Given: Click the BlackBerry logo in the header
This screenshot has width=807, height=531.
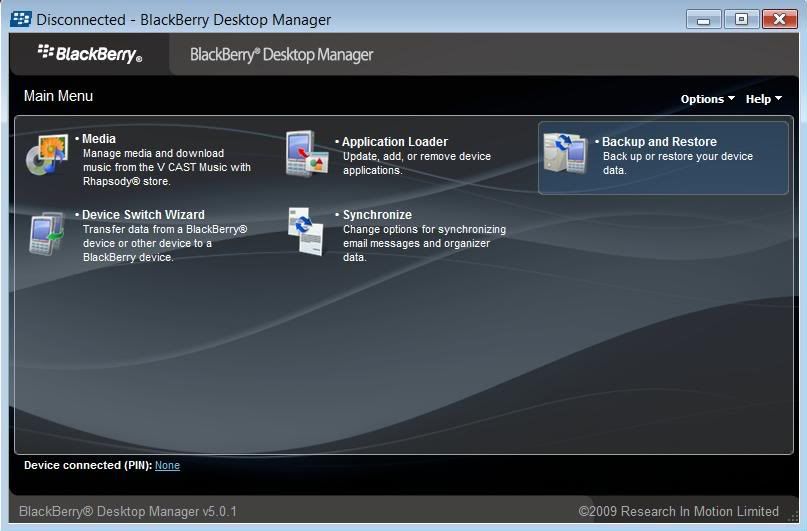Looking at the screenshot, I should (x=90, y=54).
